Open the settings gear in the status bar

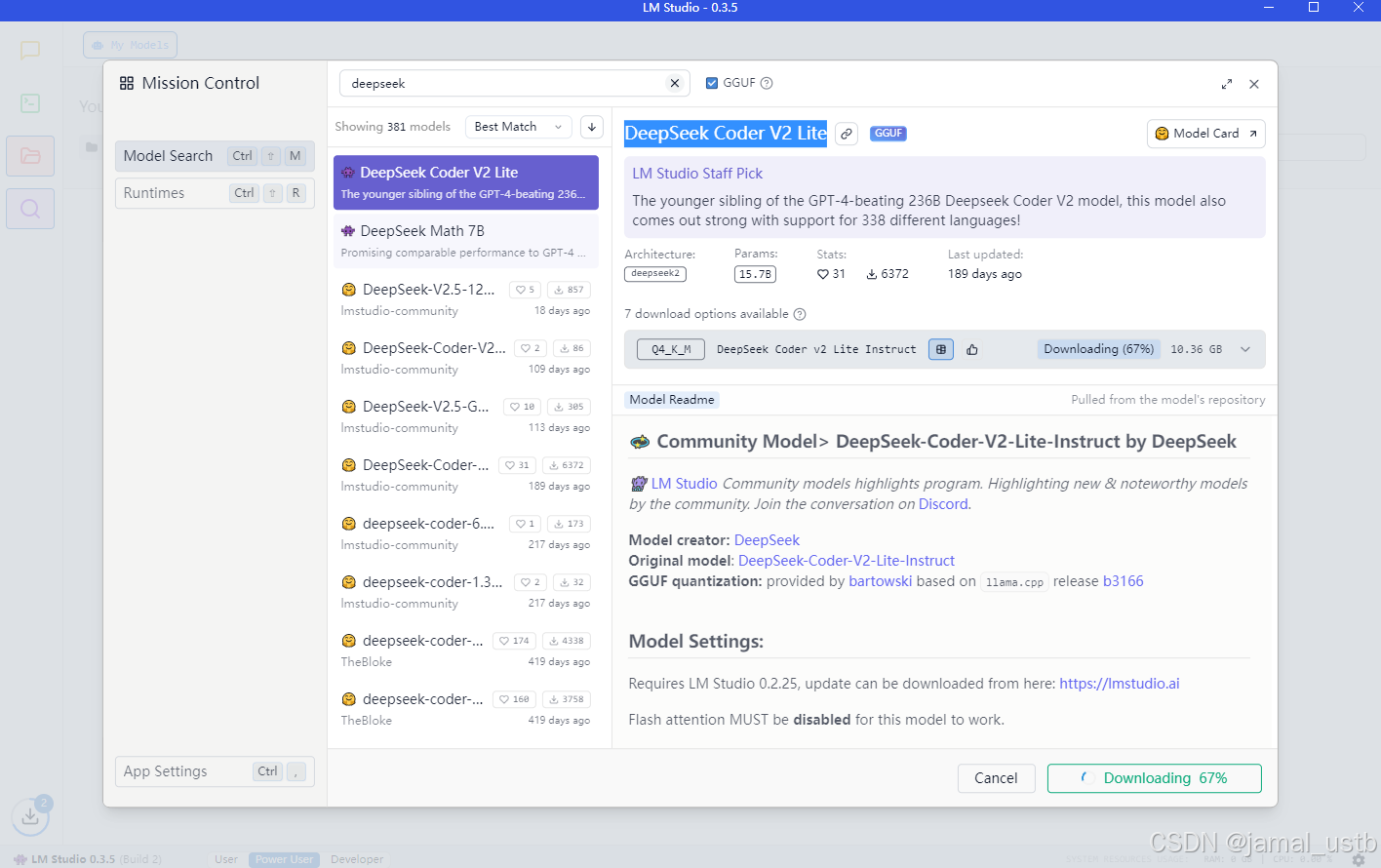pos(1358,859)
